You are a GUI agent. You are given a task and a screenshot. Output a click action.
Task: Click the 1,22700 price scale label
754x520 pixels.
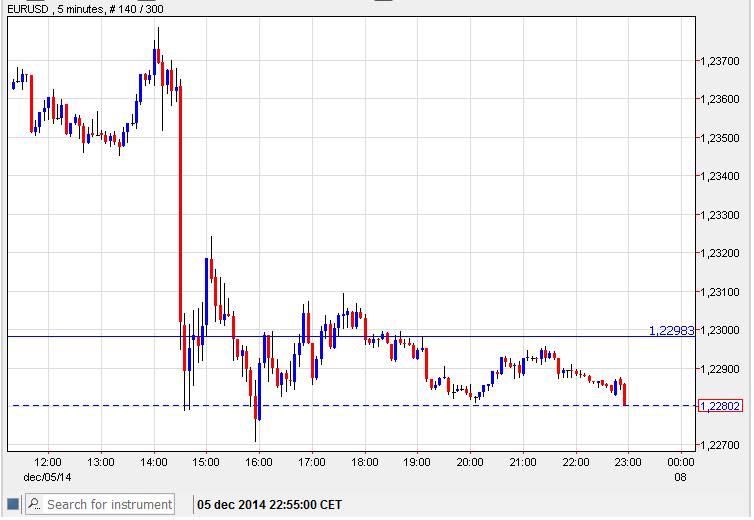[720, 446]
